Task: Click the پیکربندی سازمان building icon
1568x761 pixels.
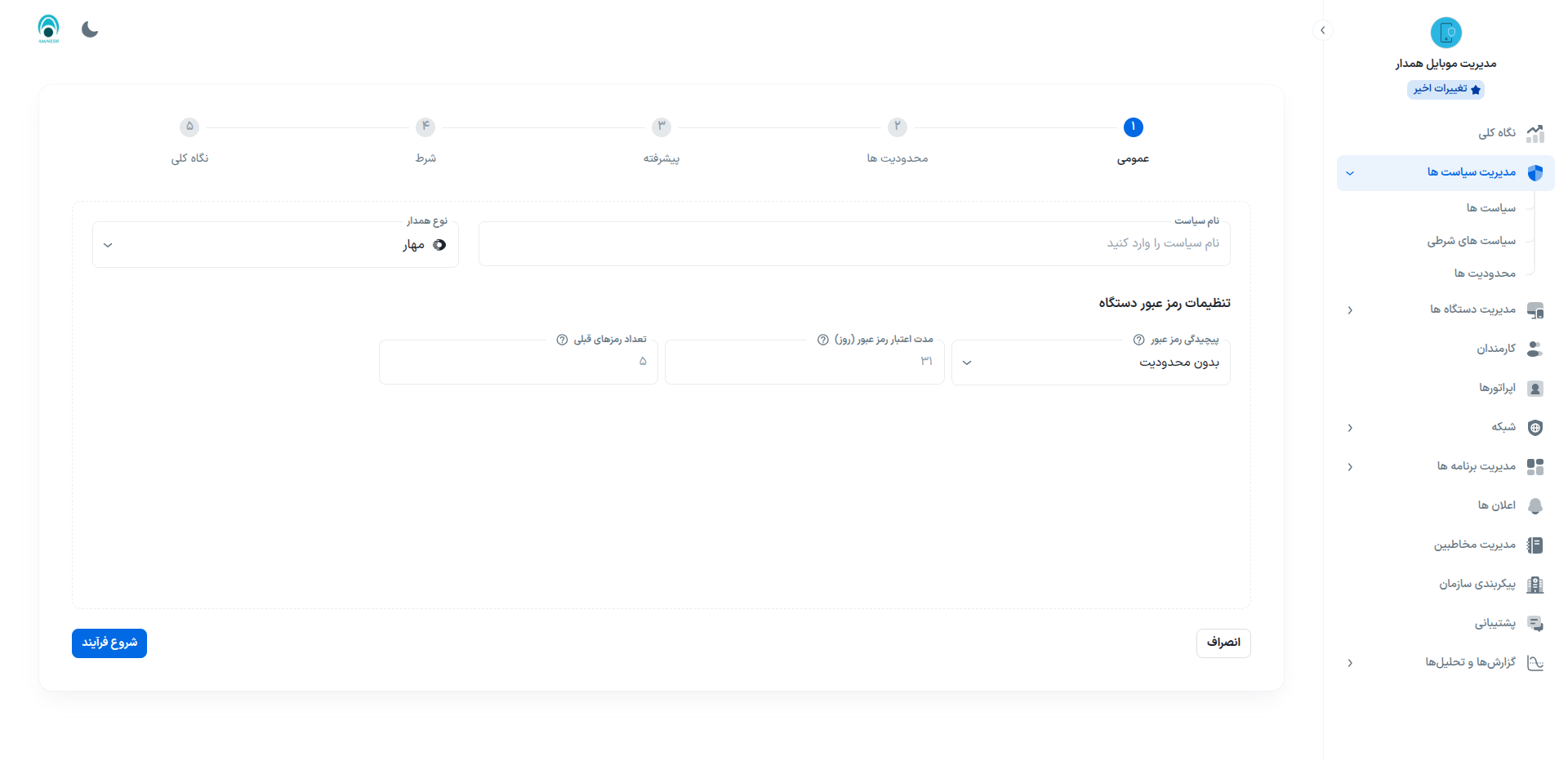Action: coord(1535,584)
